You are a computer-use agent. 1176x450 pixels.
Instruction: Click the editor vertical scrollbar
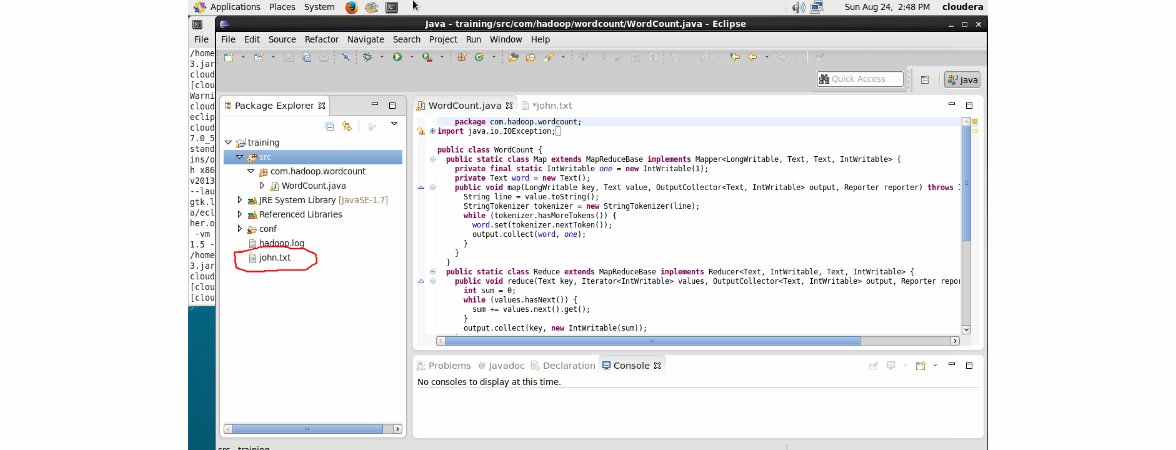[966, 226]
